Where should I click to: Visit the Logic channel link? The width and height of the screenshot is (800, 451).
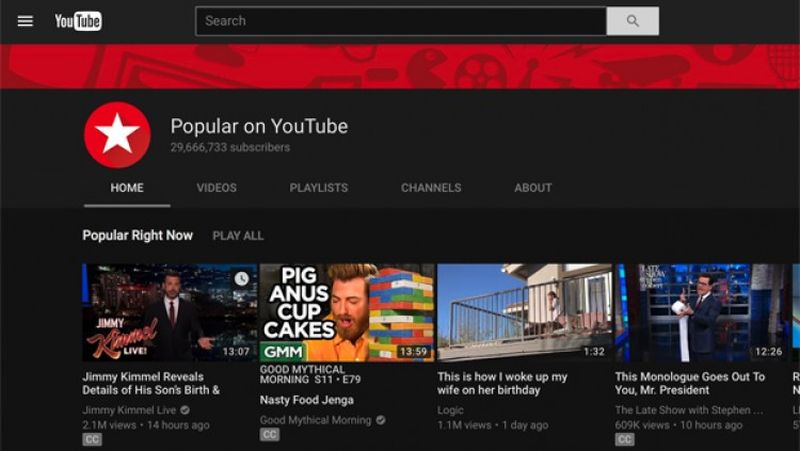(451, 410)
